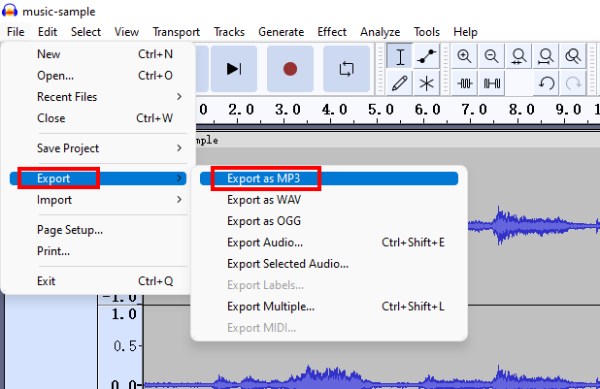This screenshot has width=600, height=389.
Task: Click the Zoom Toggle icon
Action: click(x=573, y=57)
